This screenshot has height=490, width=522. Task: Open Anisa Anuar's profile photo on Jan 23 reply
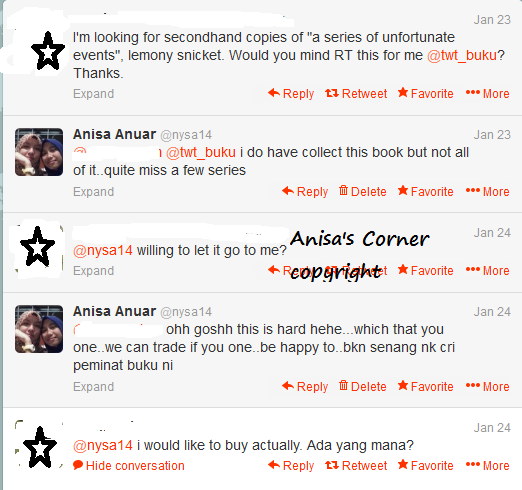[x=39, y=152]
